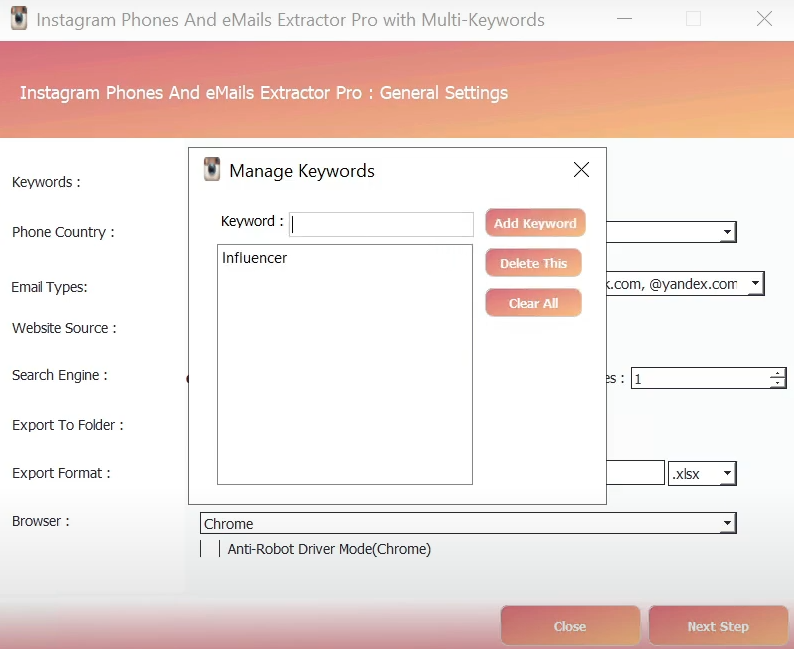Click the Manage Keywords dialog icon
794x649 pixels.
coord(212,170)
